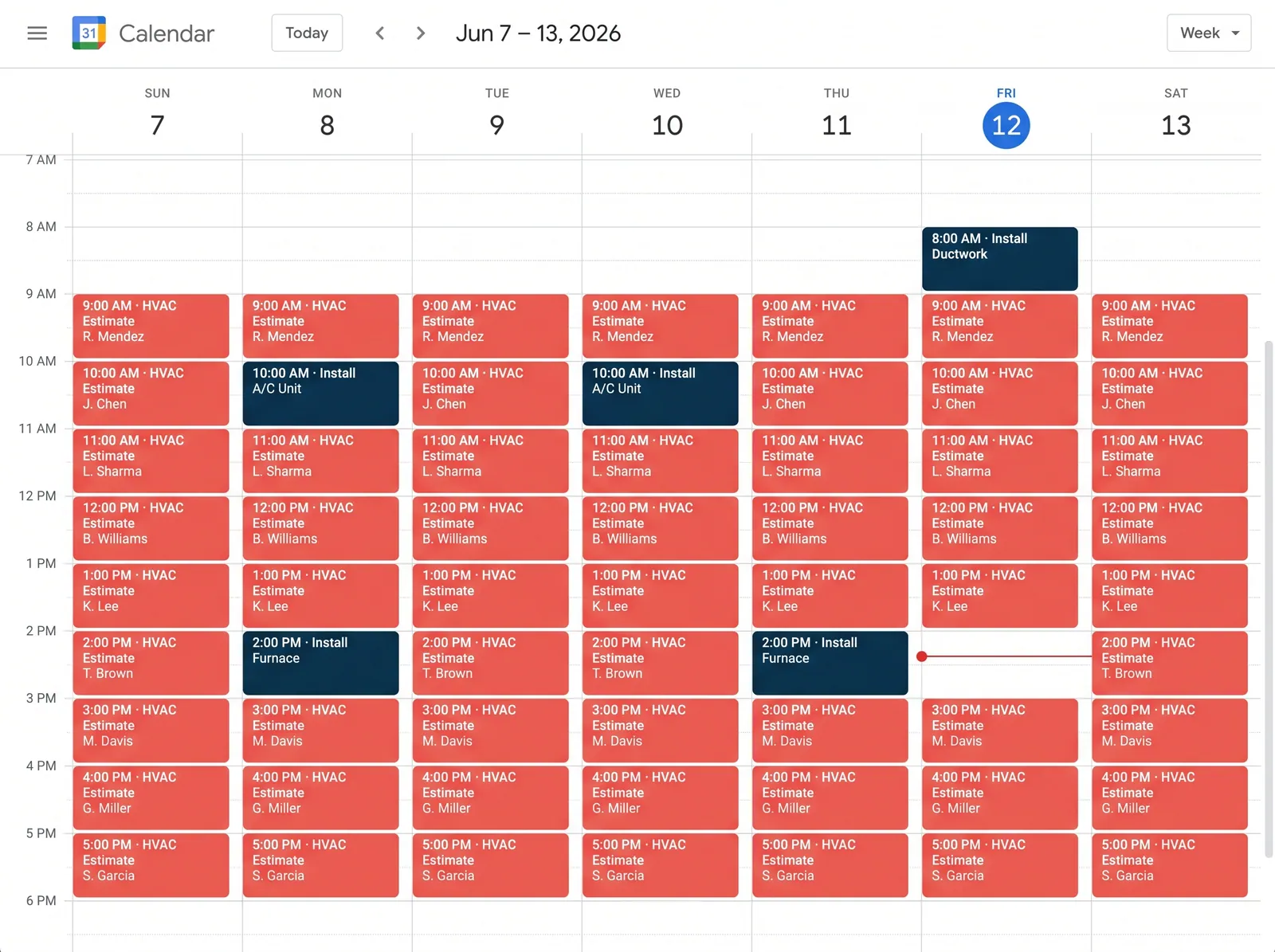Open Sunday 9:00 AM R. Mendez estimate

pyautogui.click(x=151, y=326)
